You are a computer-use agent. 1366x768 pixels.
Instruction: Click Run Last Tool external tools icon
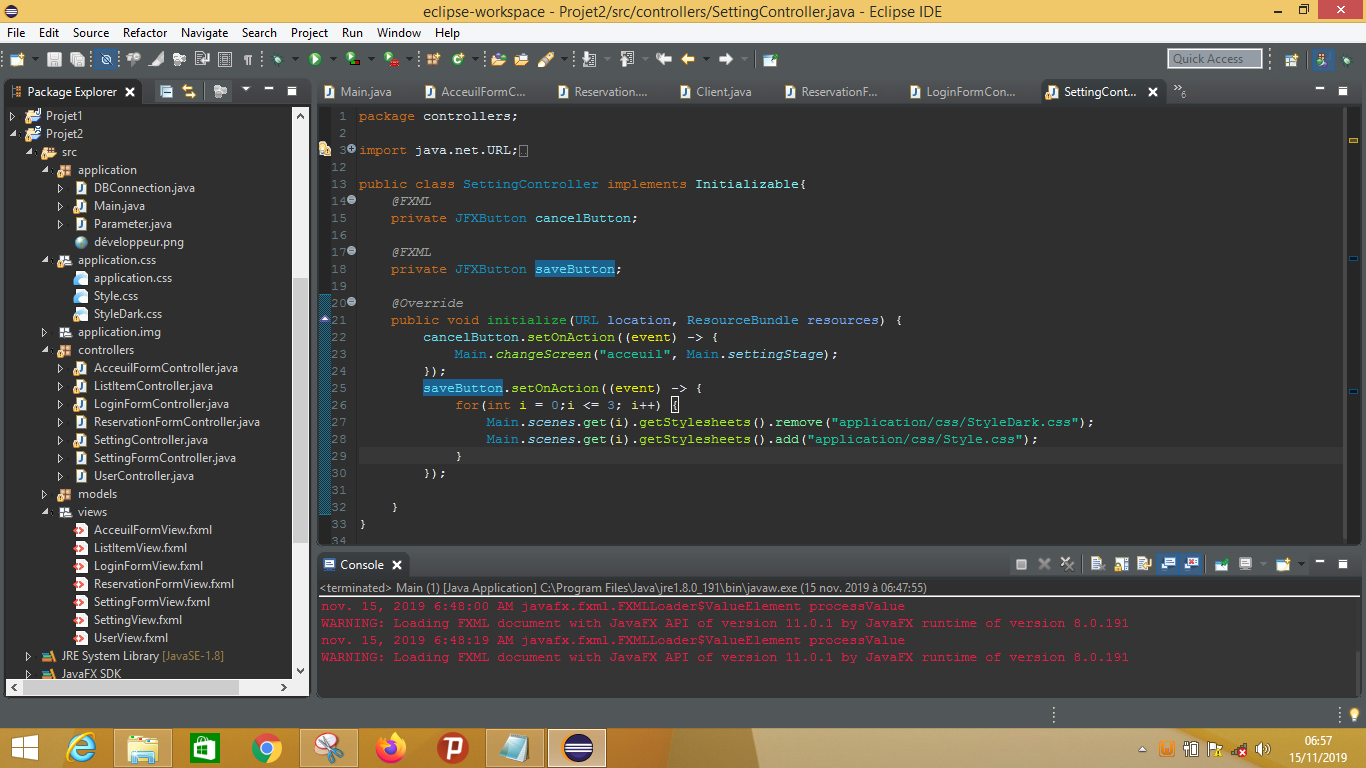tap(390, 59)
